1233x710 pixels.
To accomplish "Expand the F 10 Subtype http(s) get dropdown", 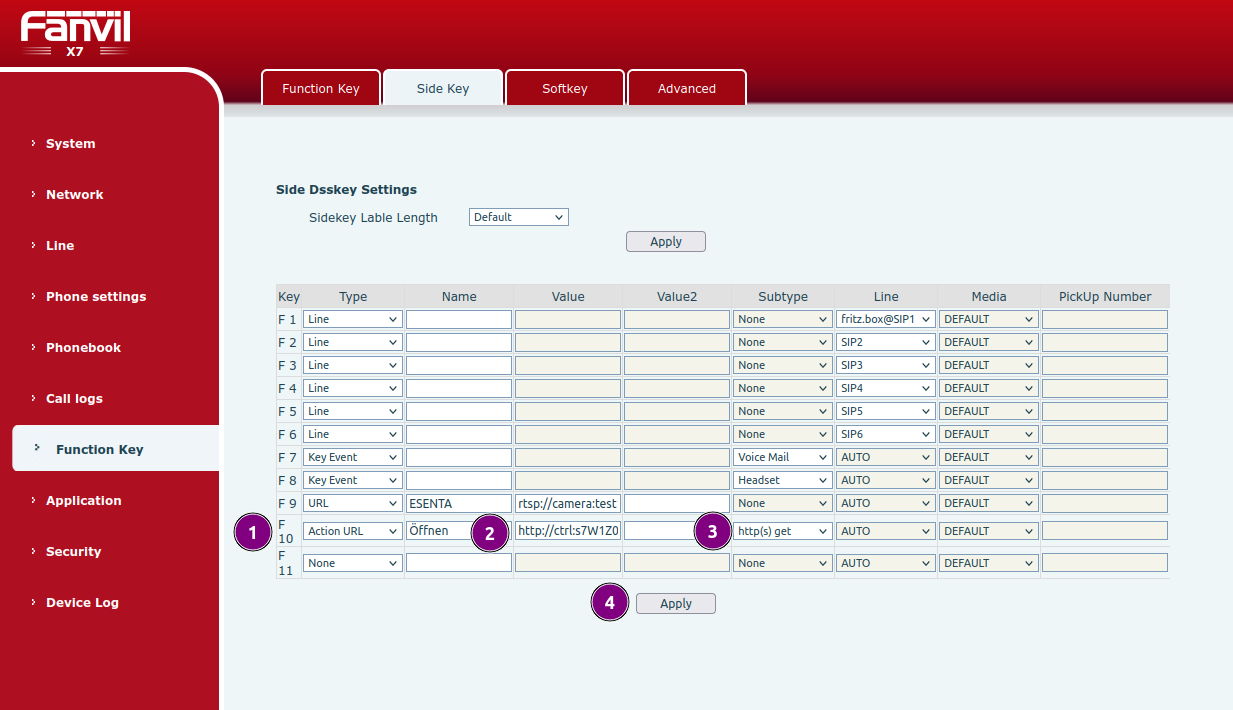I will (x=783, y=531).
